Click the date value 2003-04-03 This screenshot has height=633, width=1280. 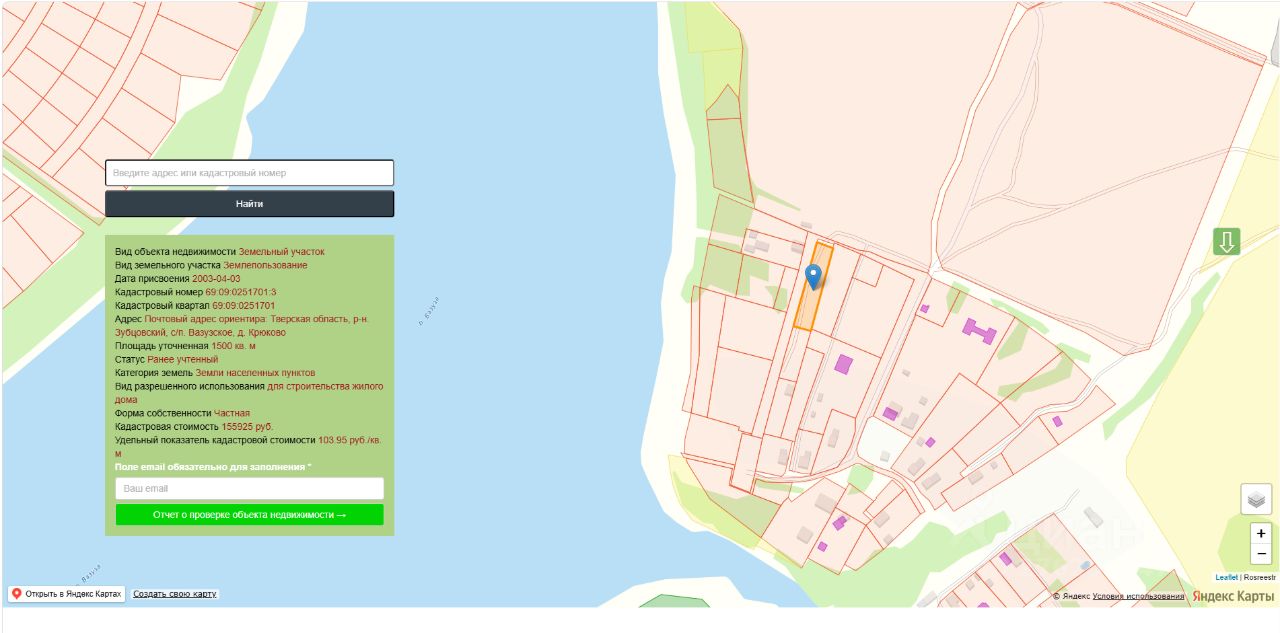click(x=216, y=279)
